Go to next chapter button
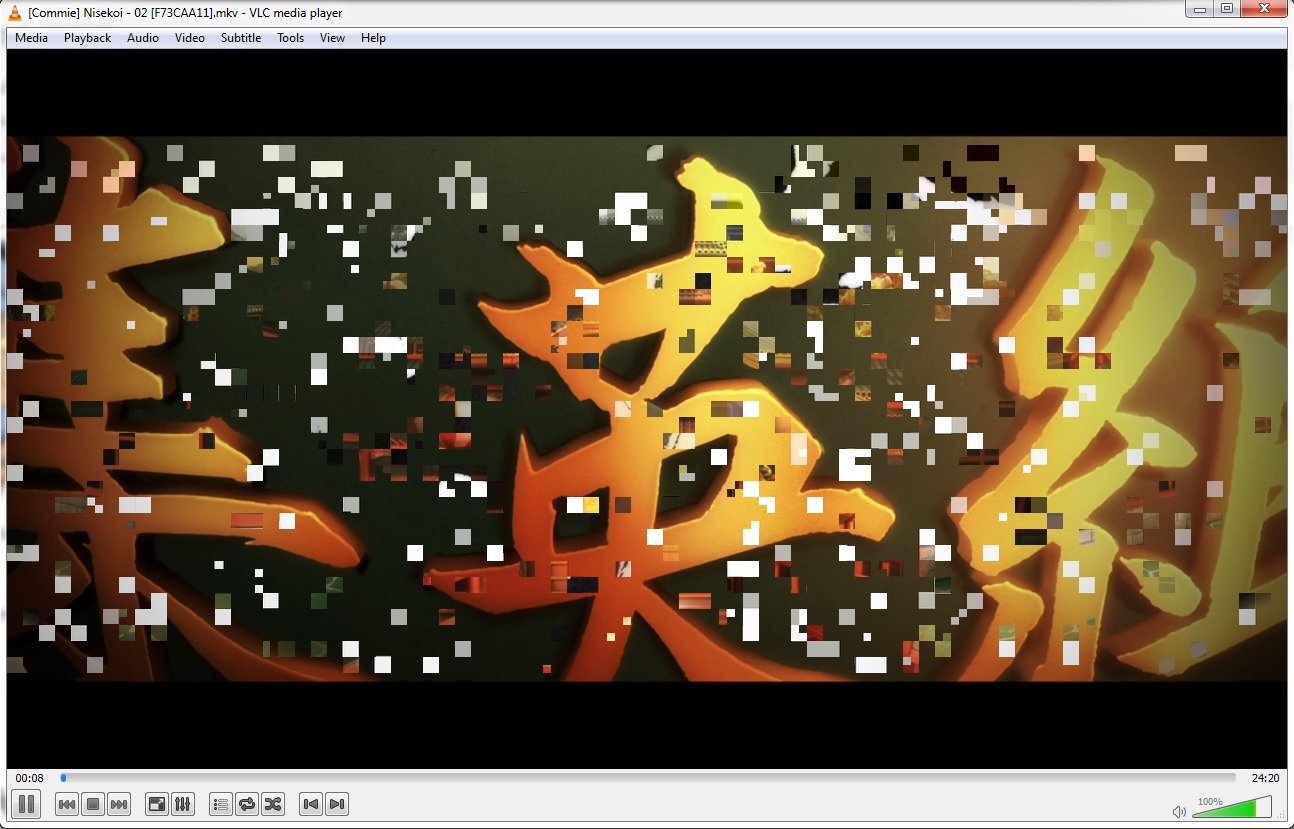 coord(337,804)
